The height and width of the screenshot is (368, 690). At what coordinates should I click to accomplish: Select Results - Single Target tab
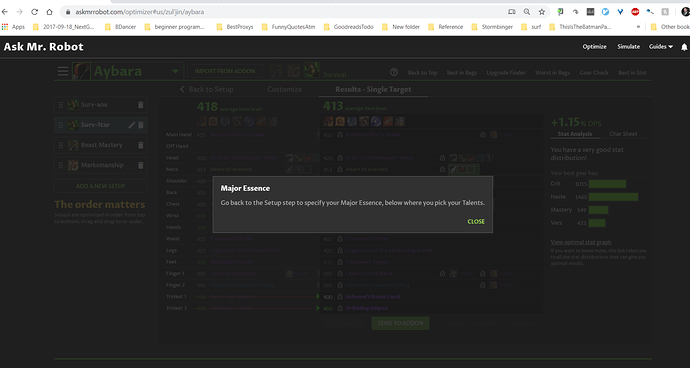point(373,89)
